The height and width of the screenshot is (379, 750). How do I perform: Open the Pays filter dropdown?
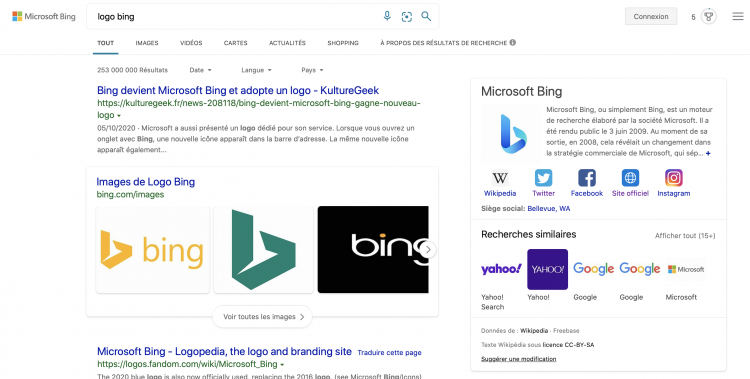tap(312, 70)
